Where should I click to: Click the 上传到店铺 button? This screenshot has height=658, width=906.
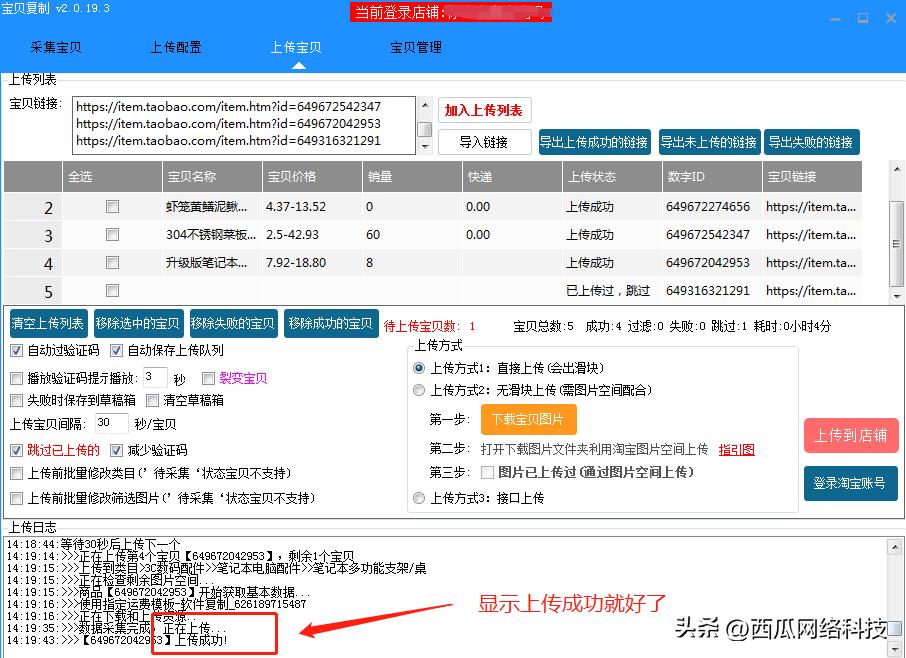[x=851, y=436]
